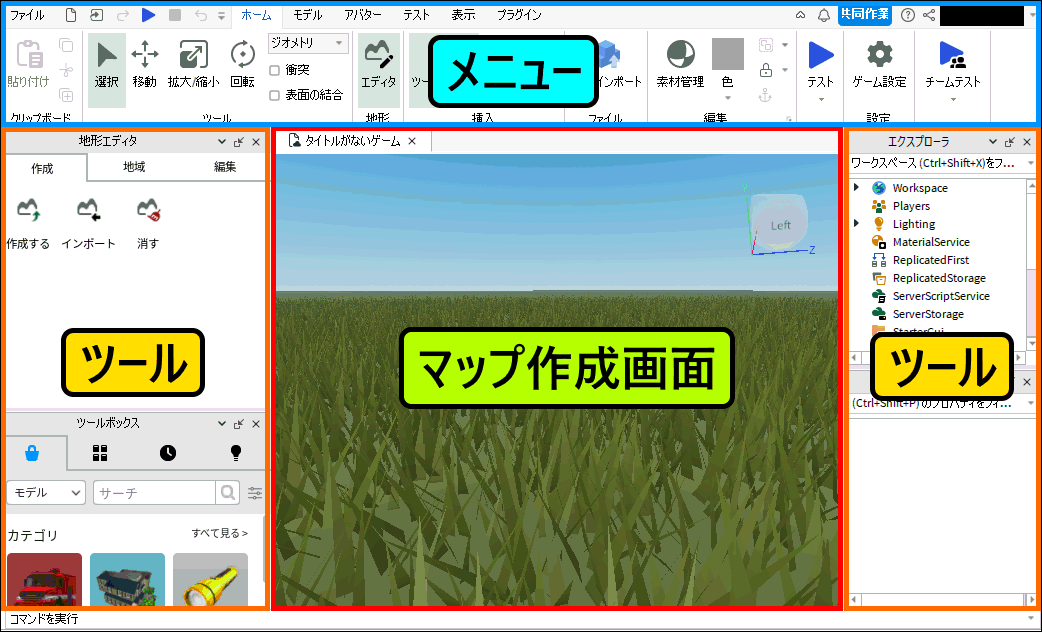Expand the Lighting tree node
The image size is (1042, 632).
857,223
